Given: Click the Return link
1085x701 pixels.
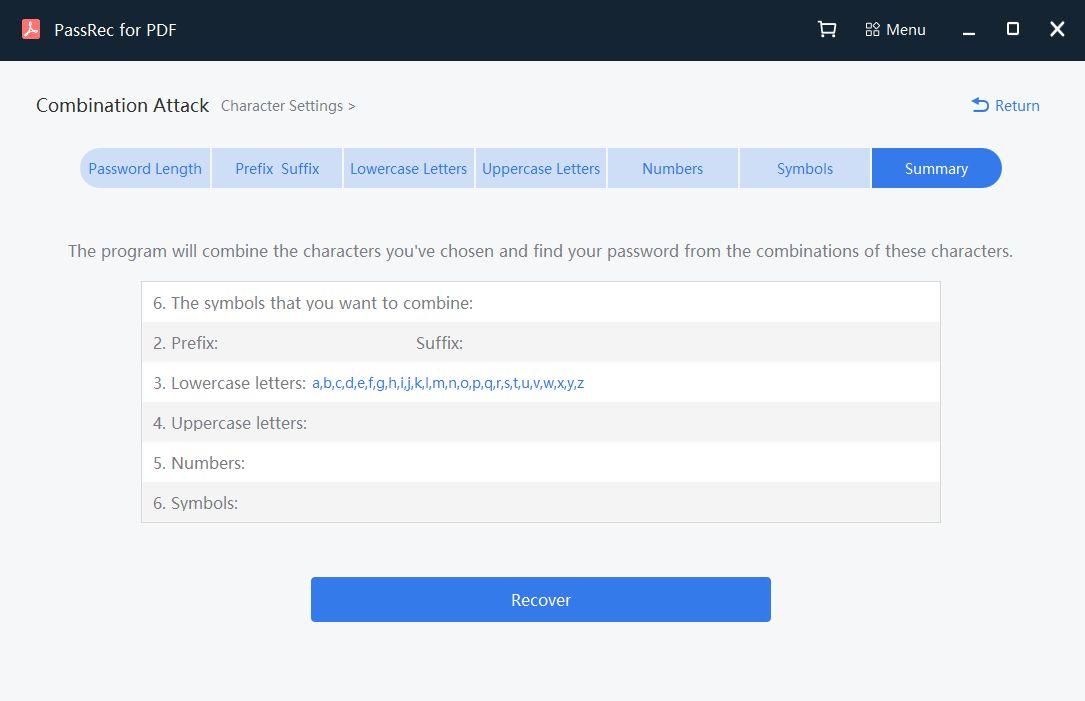Looking at the screenshot, I should [1005, 105].
